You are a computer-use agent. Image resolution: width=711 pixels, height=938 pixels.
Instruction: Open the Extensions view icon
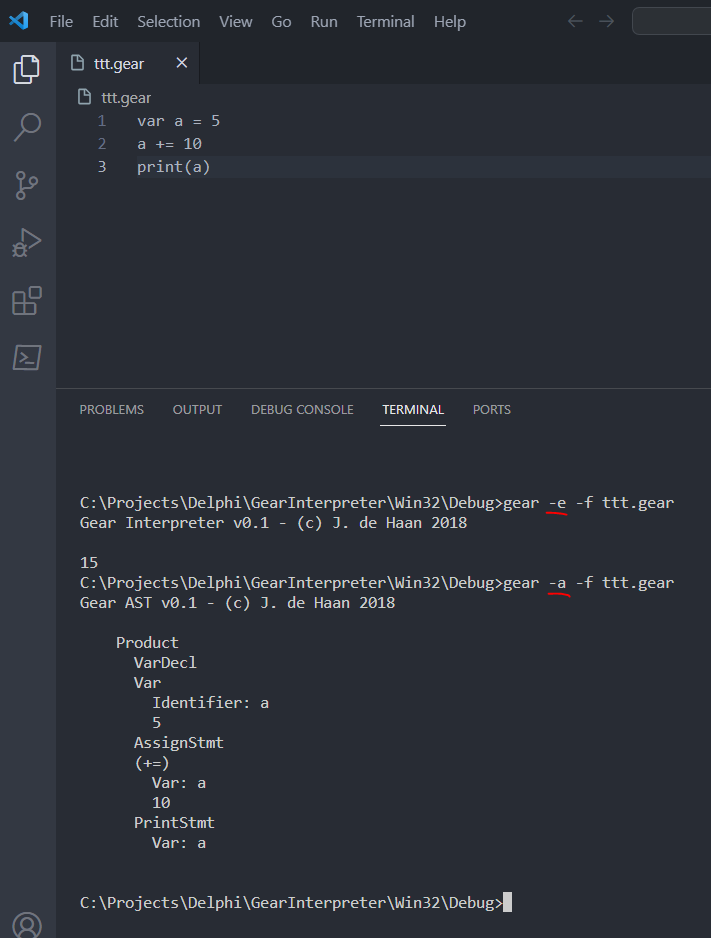[x=27, y=300]
